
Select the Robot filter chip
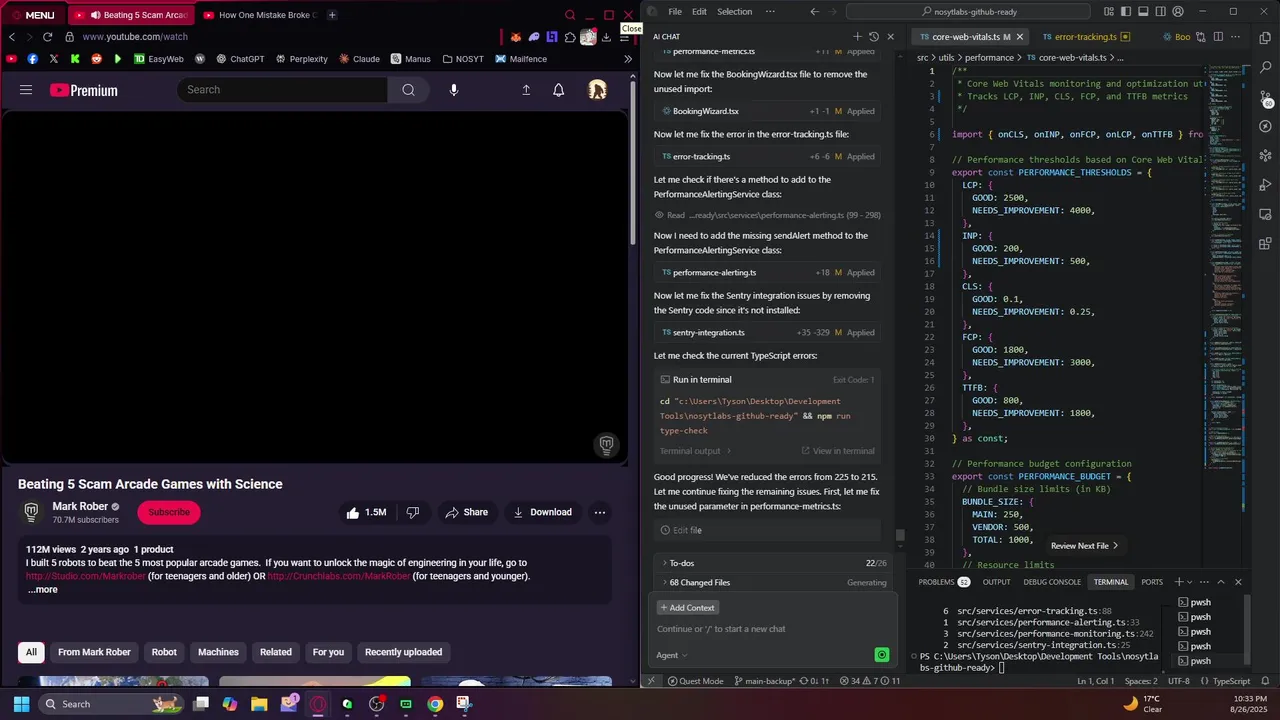[164, 652]
